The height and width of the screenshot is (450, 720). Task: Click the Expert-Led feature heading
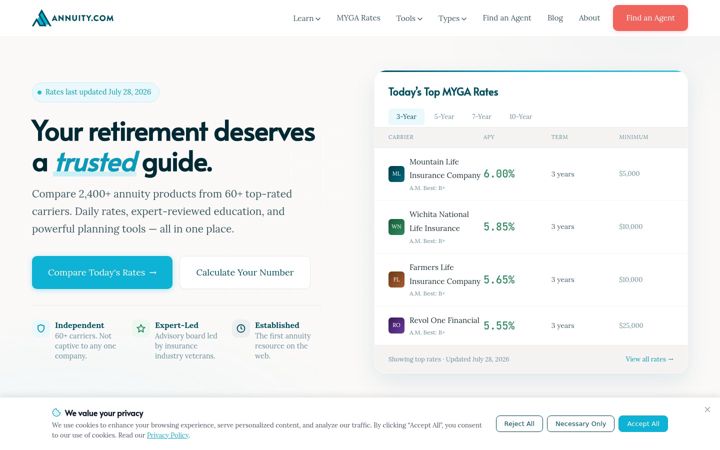click(177, 325)
